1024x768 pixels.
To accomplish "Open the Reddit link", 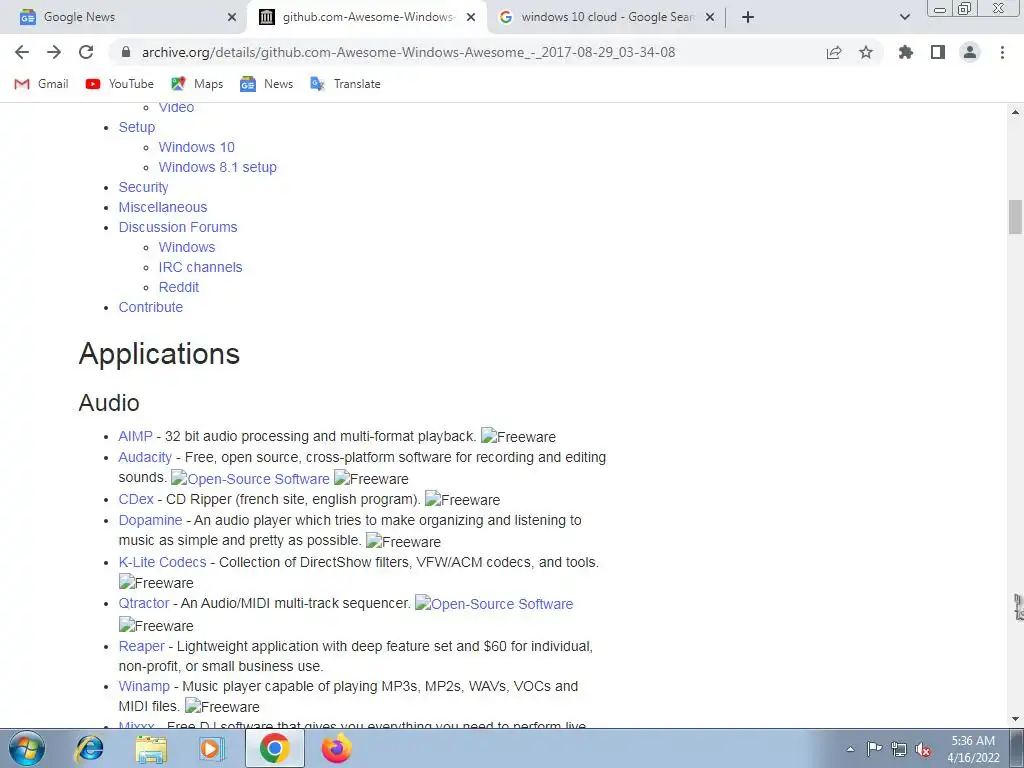I will click(x=179, y=287).
